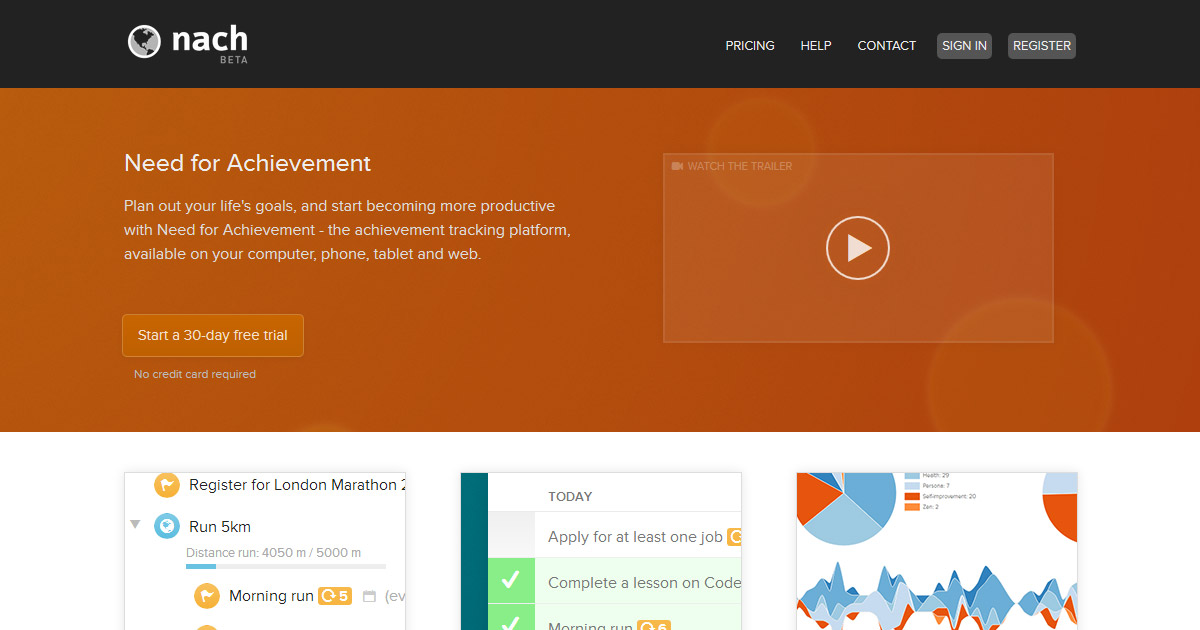Click the orange flag icon next to Morning run
The height and width of the screenshot is (630, 1200).
[206, 596]
